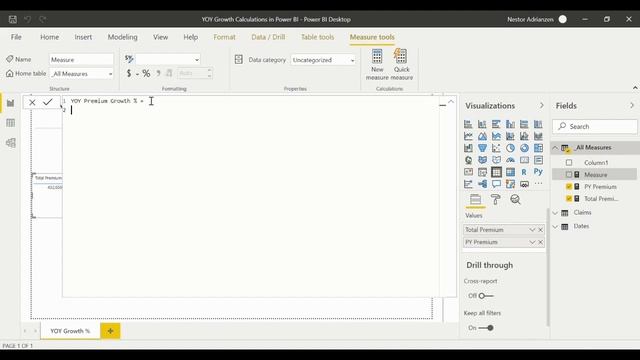Apply percentage format to the measure
This screenshot has width=640, height=360.
pyautogui.click(x=146, y=73)
